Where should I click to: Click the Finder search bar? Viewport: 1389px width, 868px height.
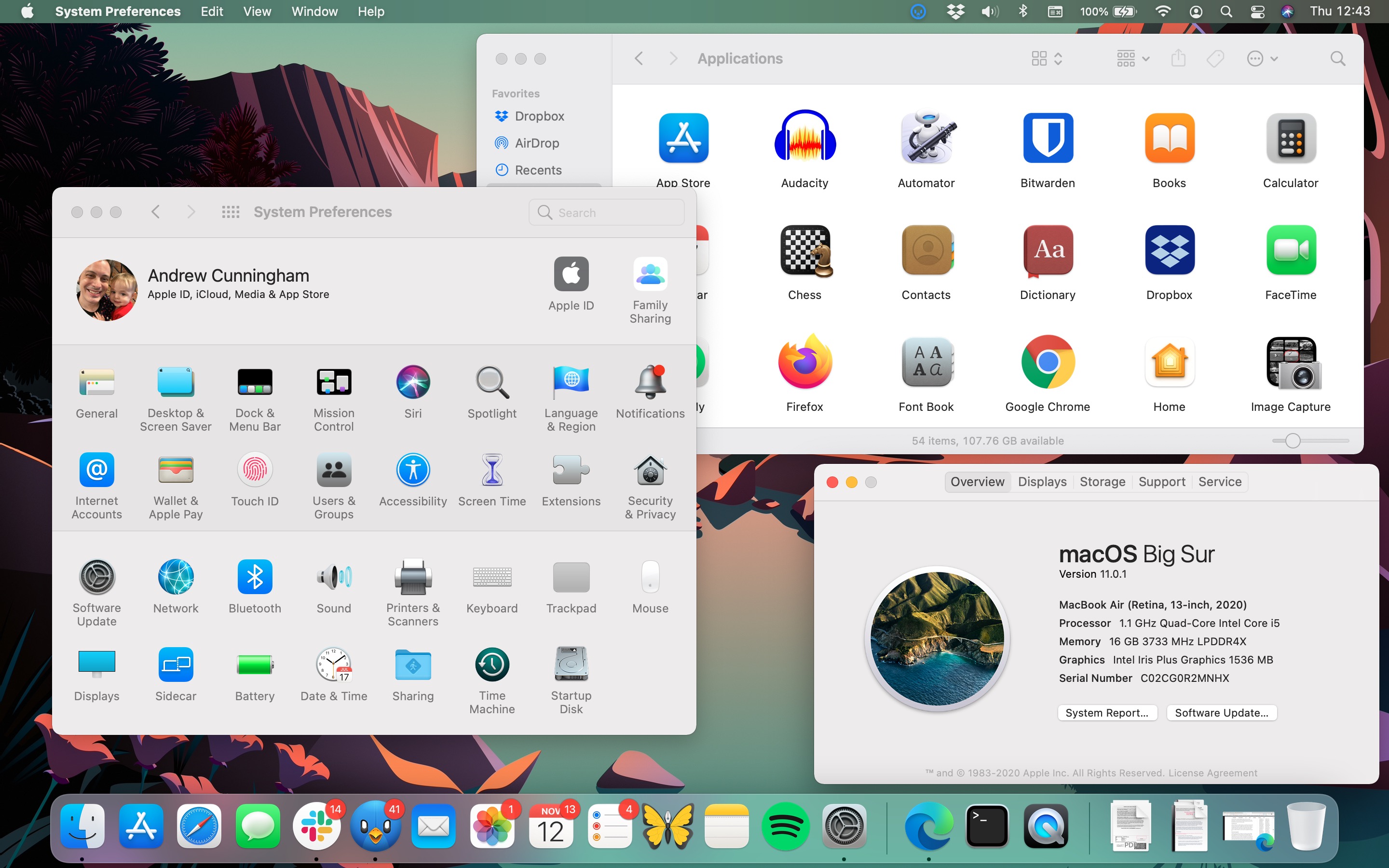click(1338, 57)
